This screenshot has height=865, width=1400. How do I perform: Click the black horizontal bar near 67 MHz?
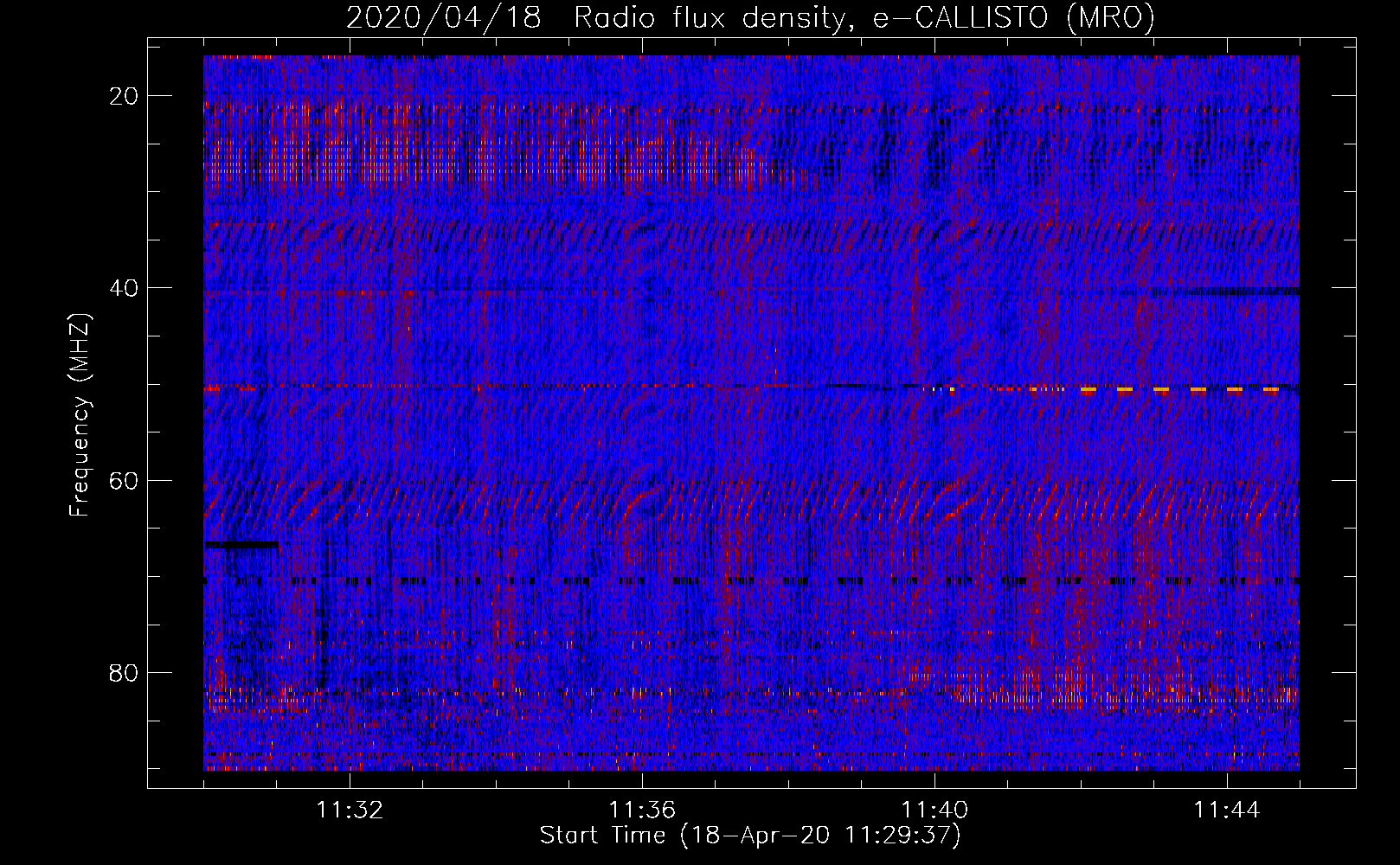tap(241, 545)
